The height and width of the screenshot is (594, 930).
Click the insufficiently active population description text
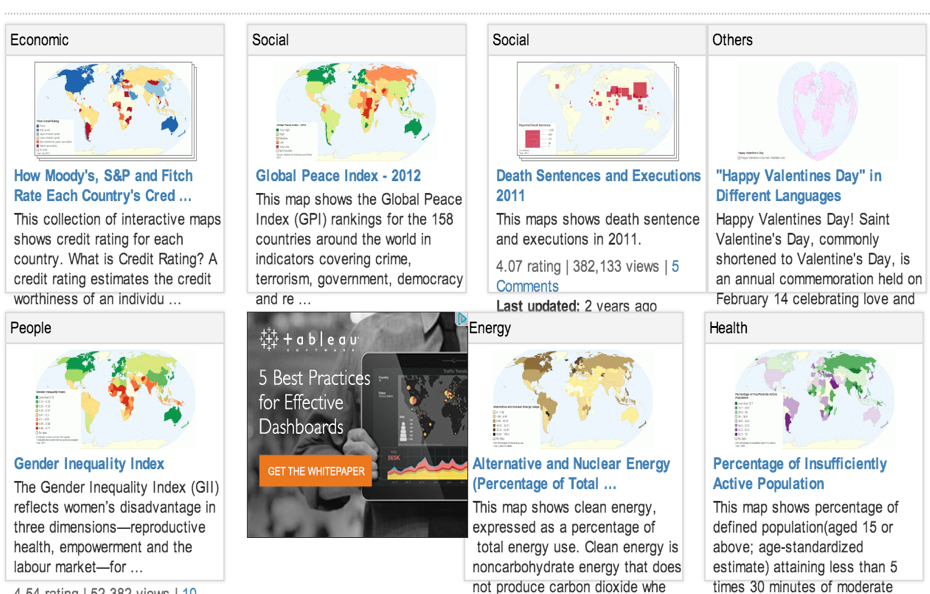point(806,547)
